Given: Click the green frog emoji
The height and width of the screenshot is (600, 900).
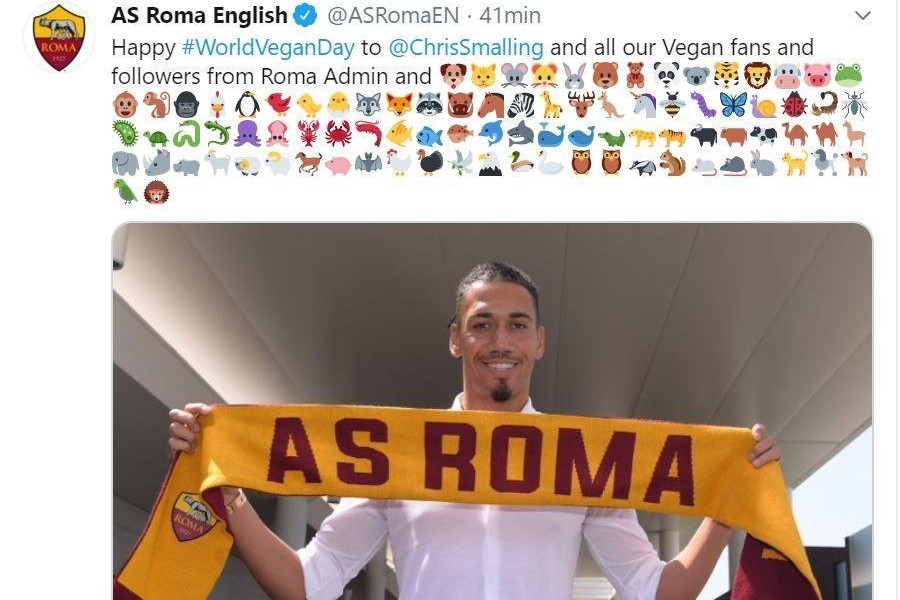Looking at the screenshot, I should point(848,75).
